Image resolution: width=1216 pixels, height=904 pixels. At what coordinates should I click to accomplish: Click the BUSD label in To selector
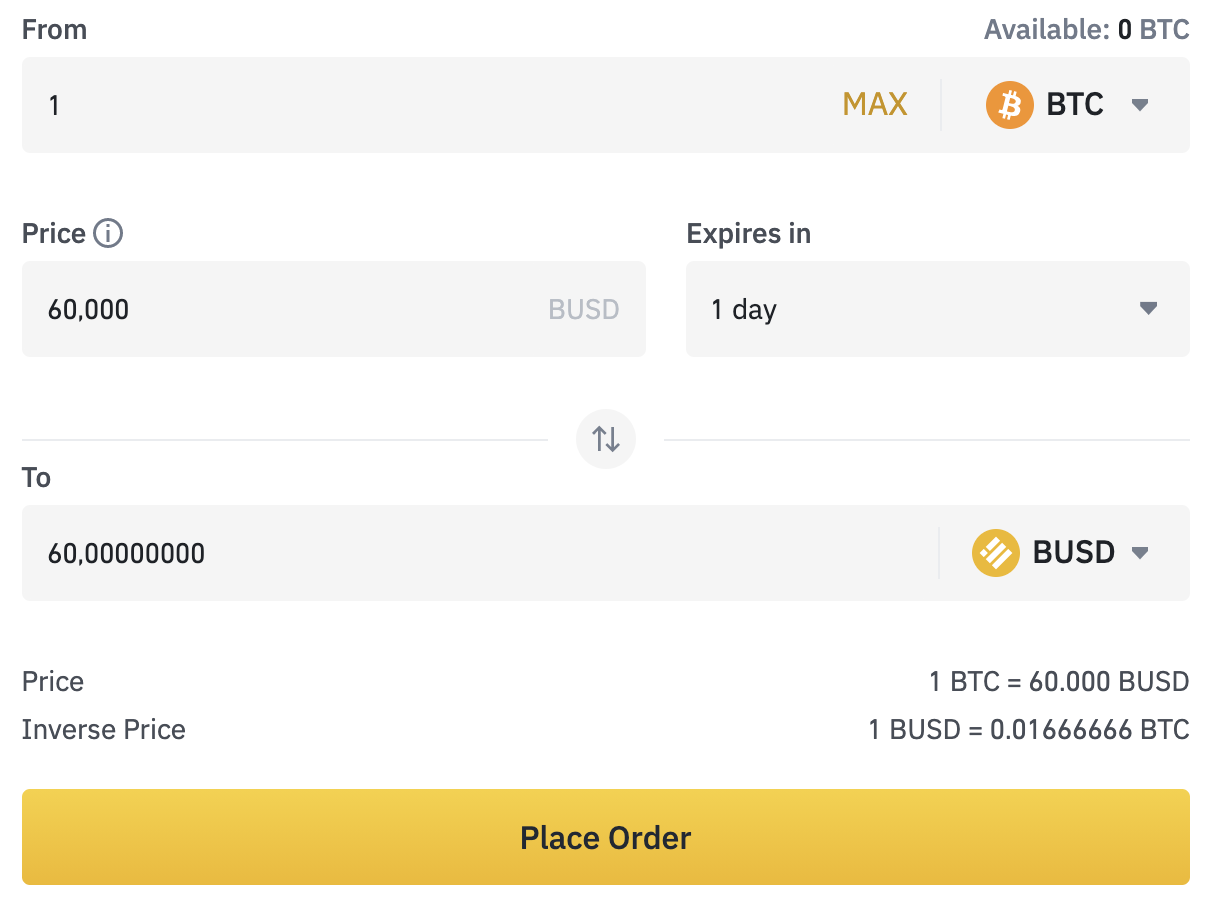(1073, 553)
